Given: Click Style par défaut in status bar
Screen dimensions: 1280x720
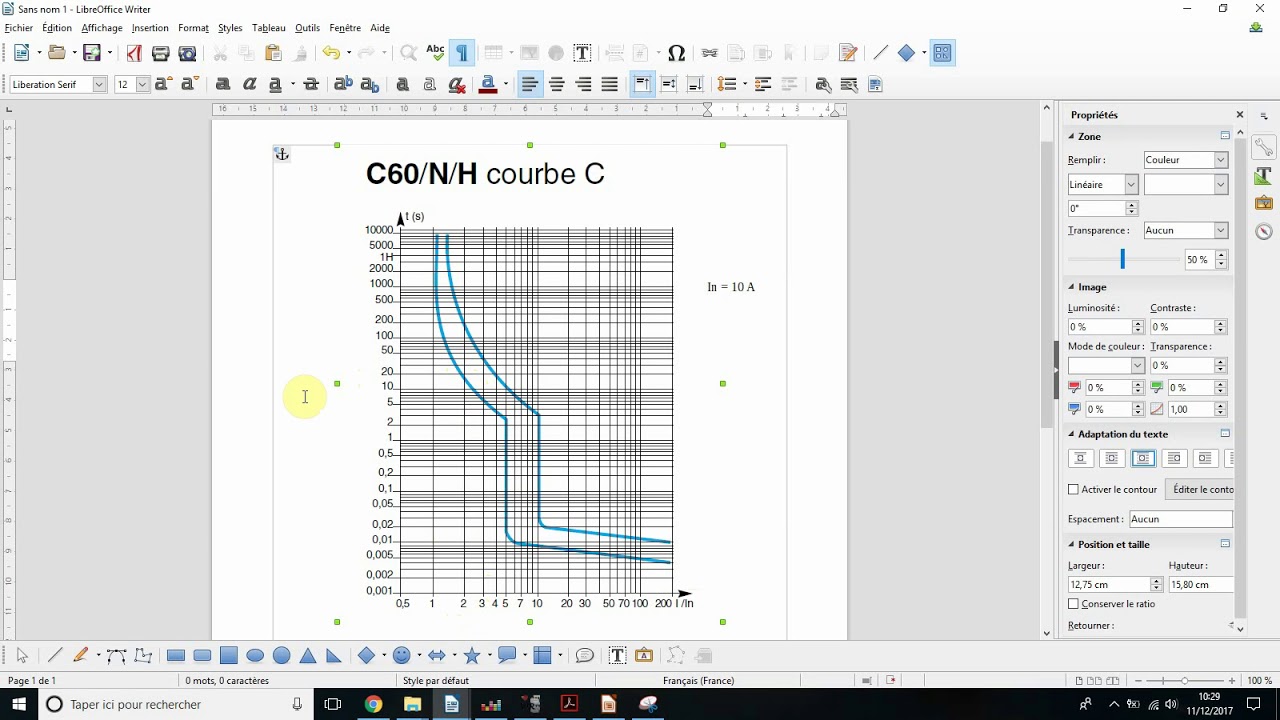Looking at the screenshot, I should coord(436,681).
